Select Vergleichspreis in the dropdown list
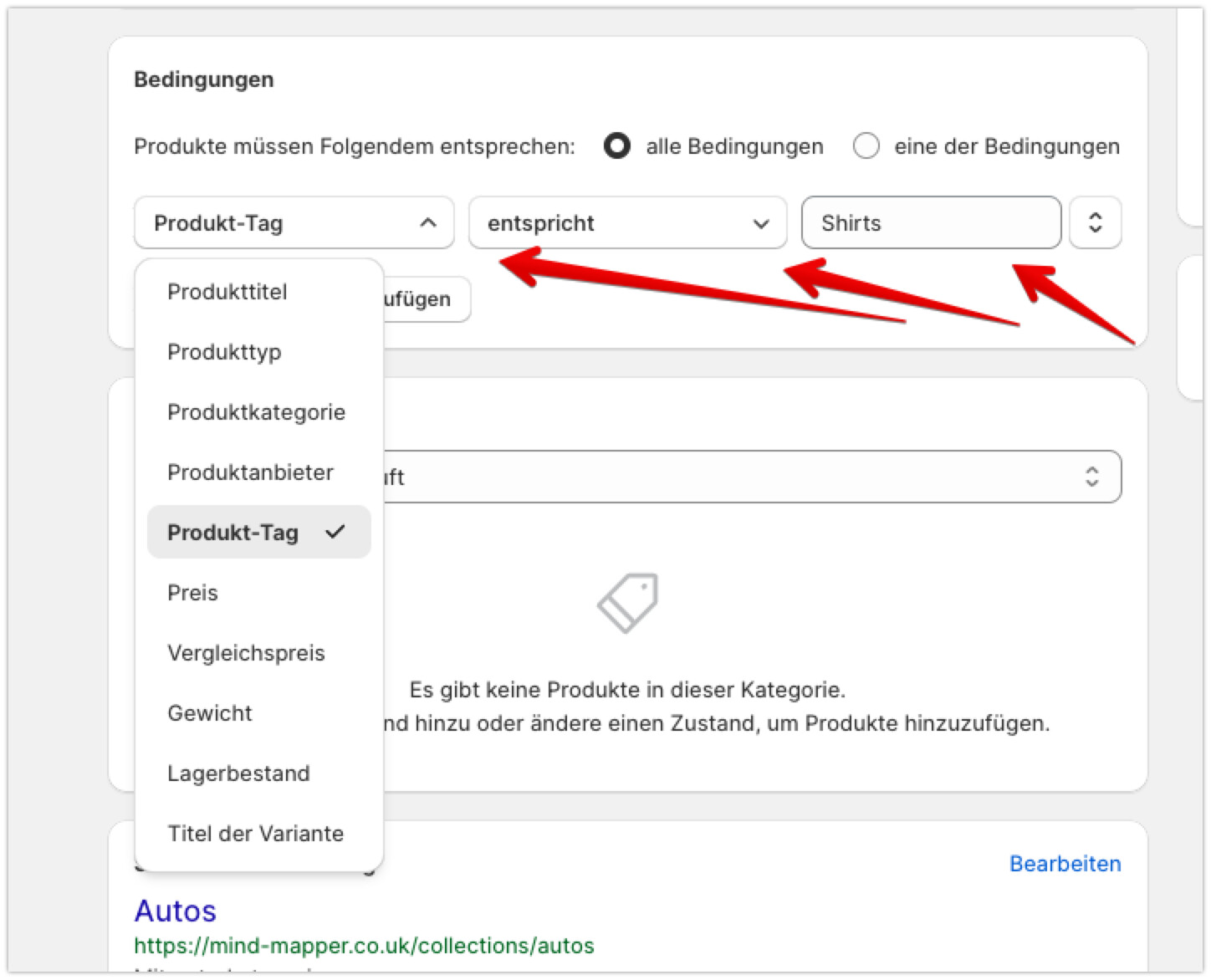 246,653
